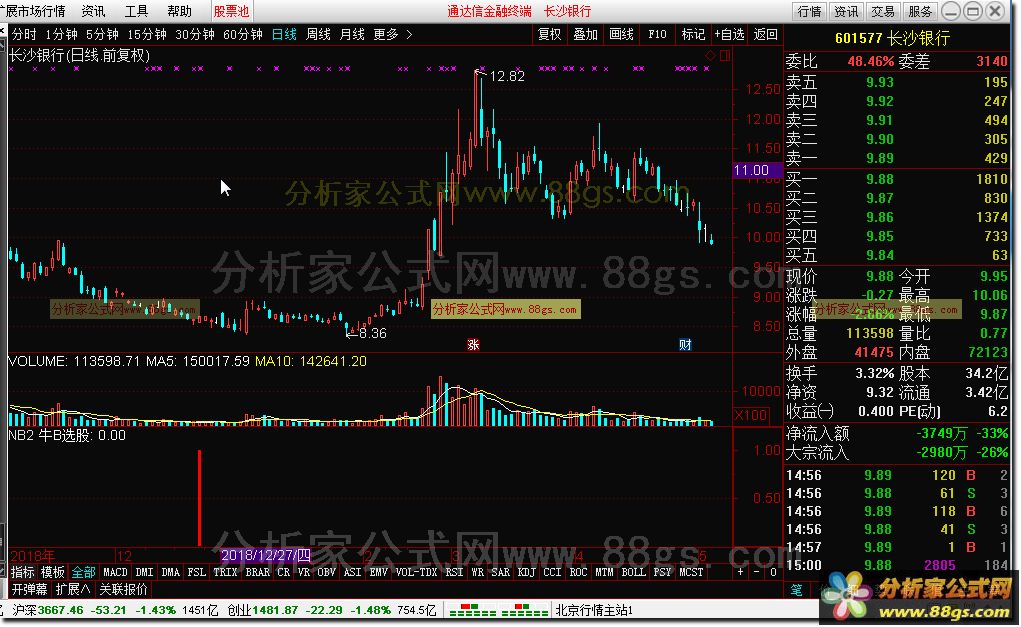Open the 模板 template tab
This screenshot has height=627, width=1021.
coord(53,572)
